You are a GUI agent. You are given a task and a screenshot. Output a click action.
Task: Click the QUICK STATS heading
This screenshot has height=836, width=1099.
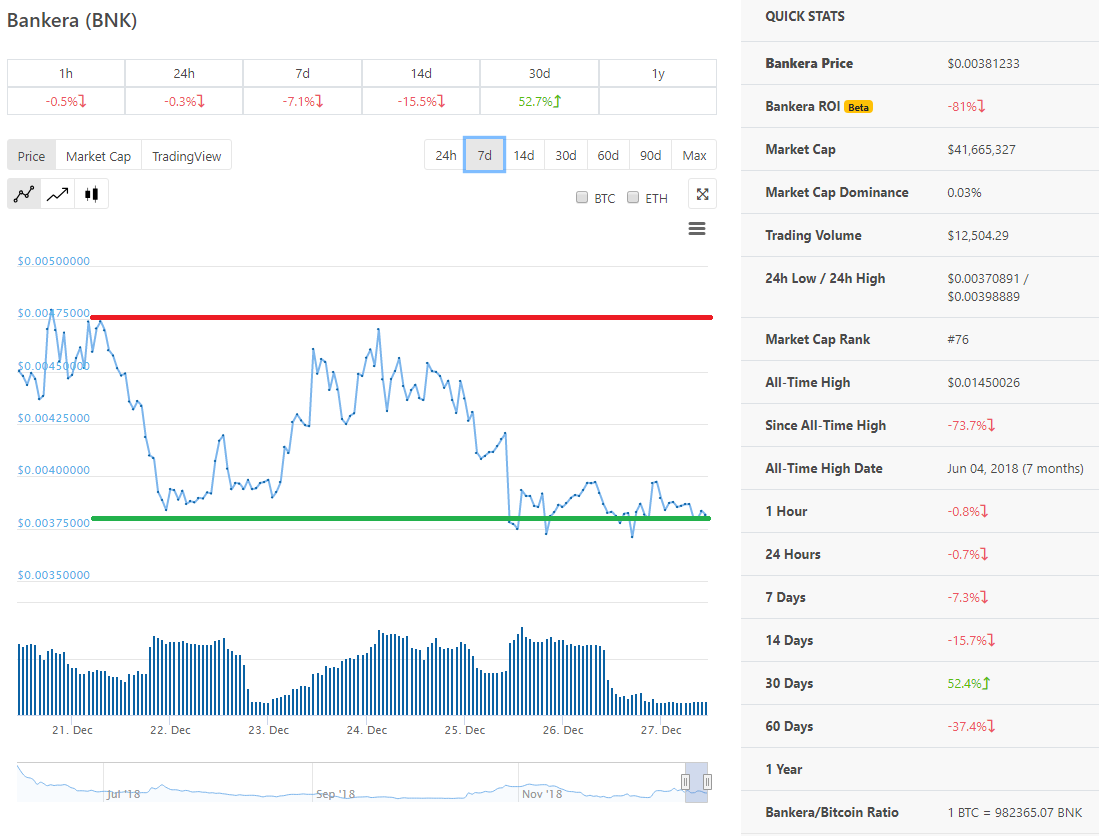[805, 16]
